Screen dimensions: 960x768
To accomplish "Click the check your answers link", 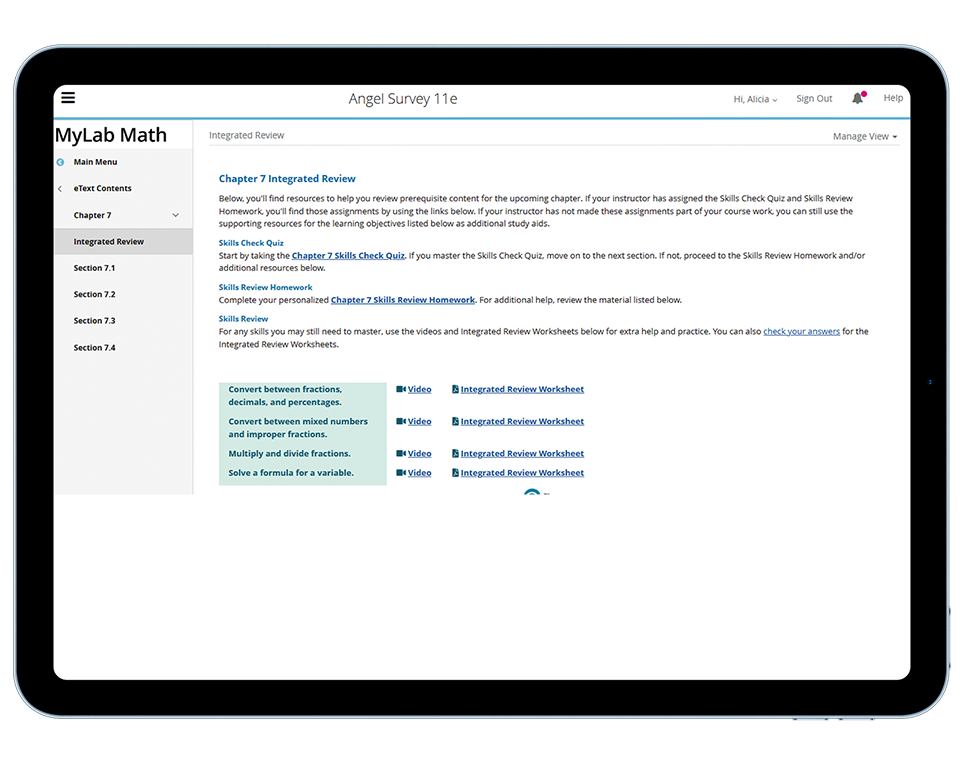I will [x=801, y=332].
